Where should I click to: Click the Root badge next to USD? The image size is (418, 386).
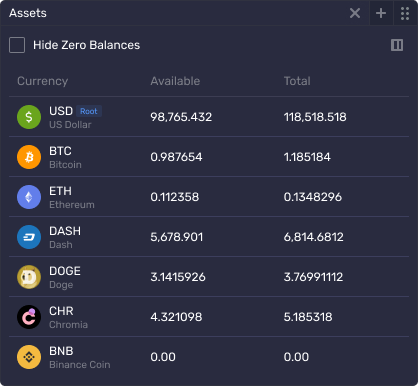tap(89, 111)
